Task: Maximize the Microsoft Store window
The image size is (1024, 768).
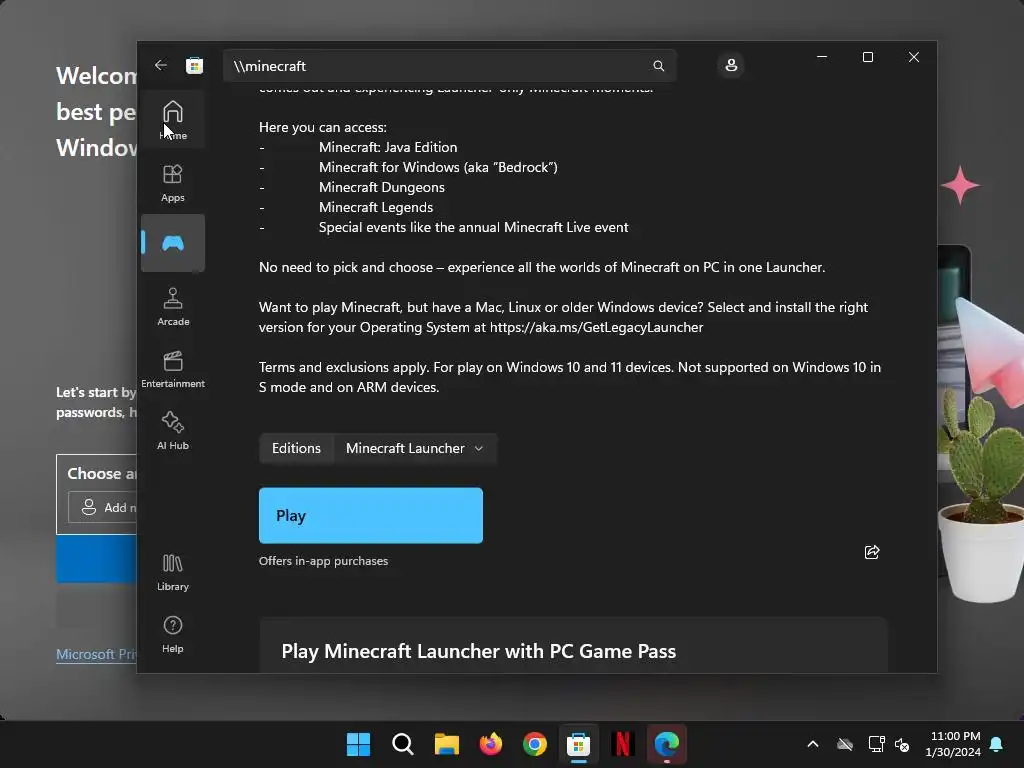Action: [868, 57]
